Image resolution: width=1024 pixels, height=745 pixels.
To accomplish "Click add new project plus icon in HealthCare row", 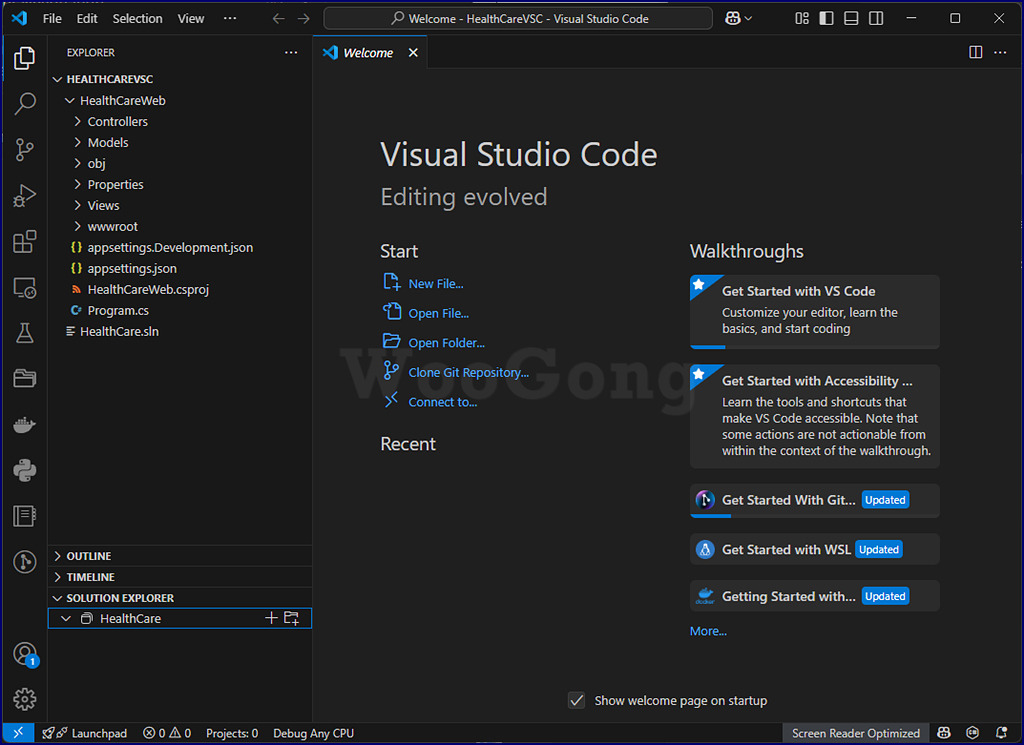I will tap(271, 618).
